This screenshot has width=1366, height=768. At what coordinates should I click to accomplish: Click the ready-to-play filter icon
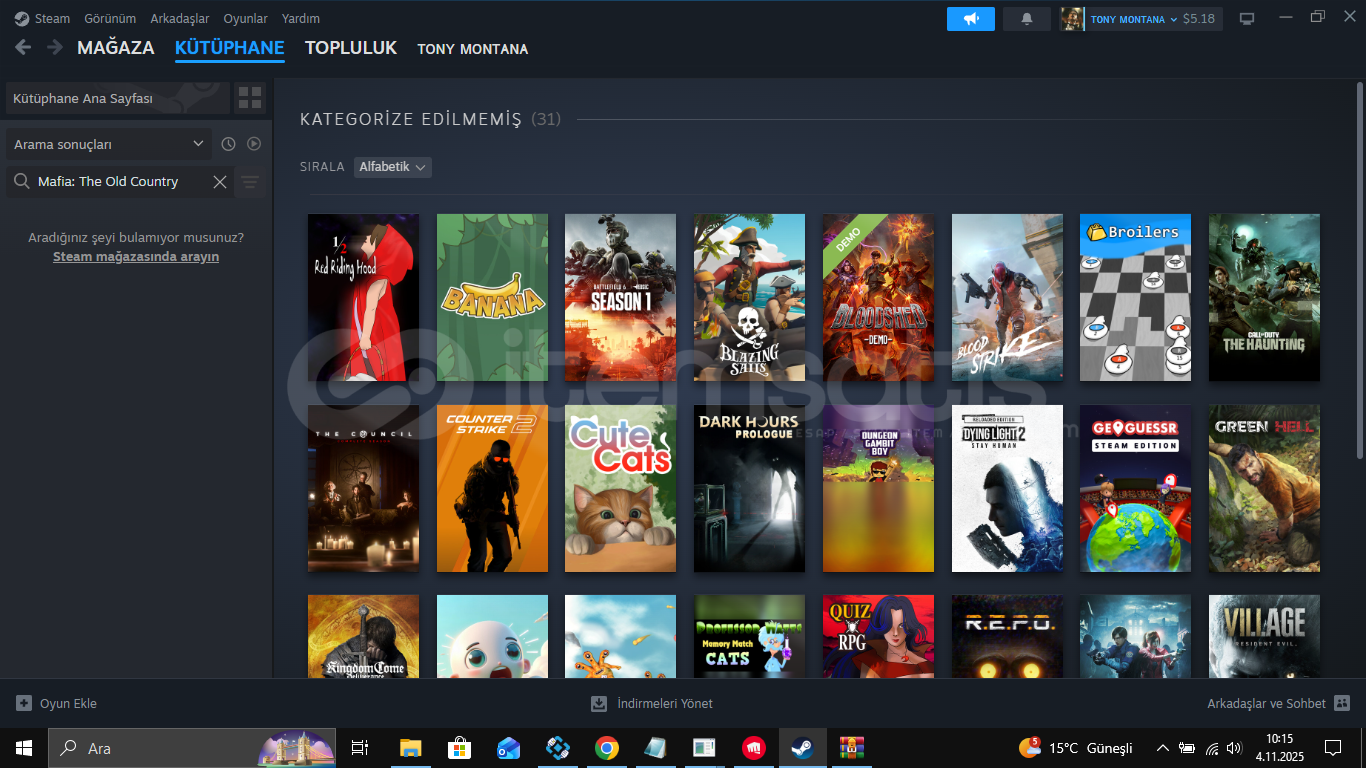pos(254,144)
